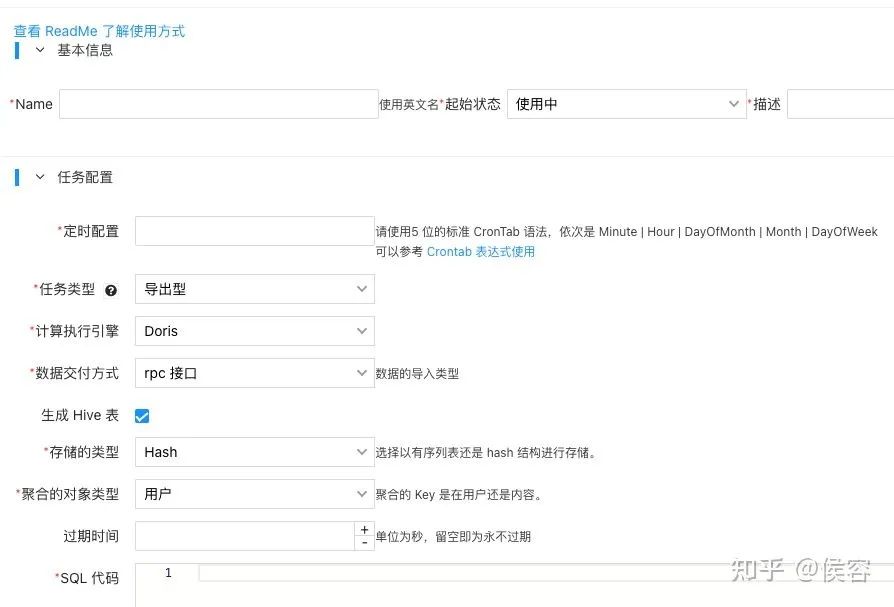Viewport: 894px width, 607px height.
Task: Open the 查看 ReadMe 了解使用方式 link
Action: click(99, 31)
